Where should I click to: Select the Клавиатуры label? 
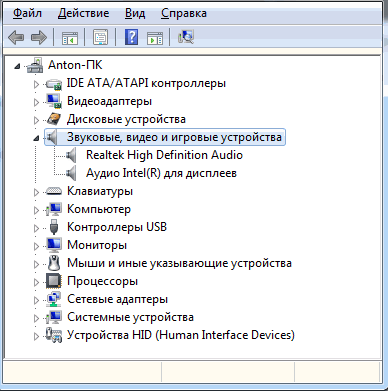tap(100, 191)
